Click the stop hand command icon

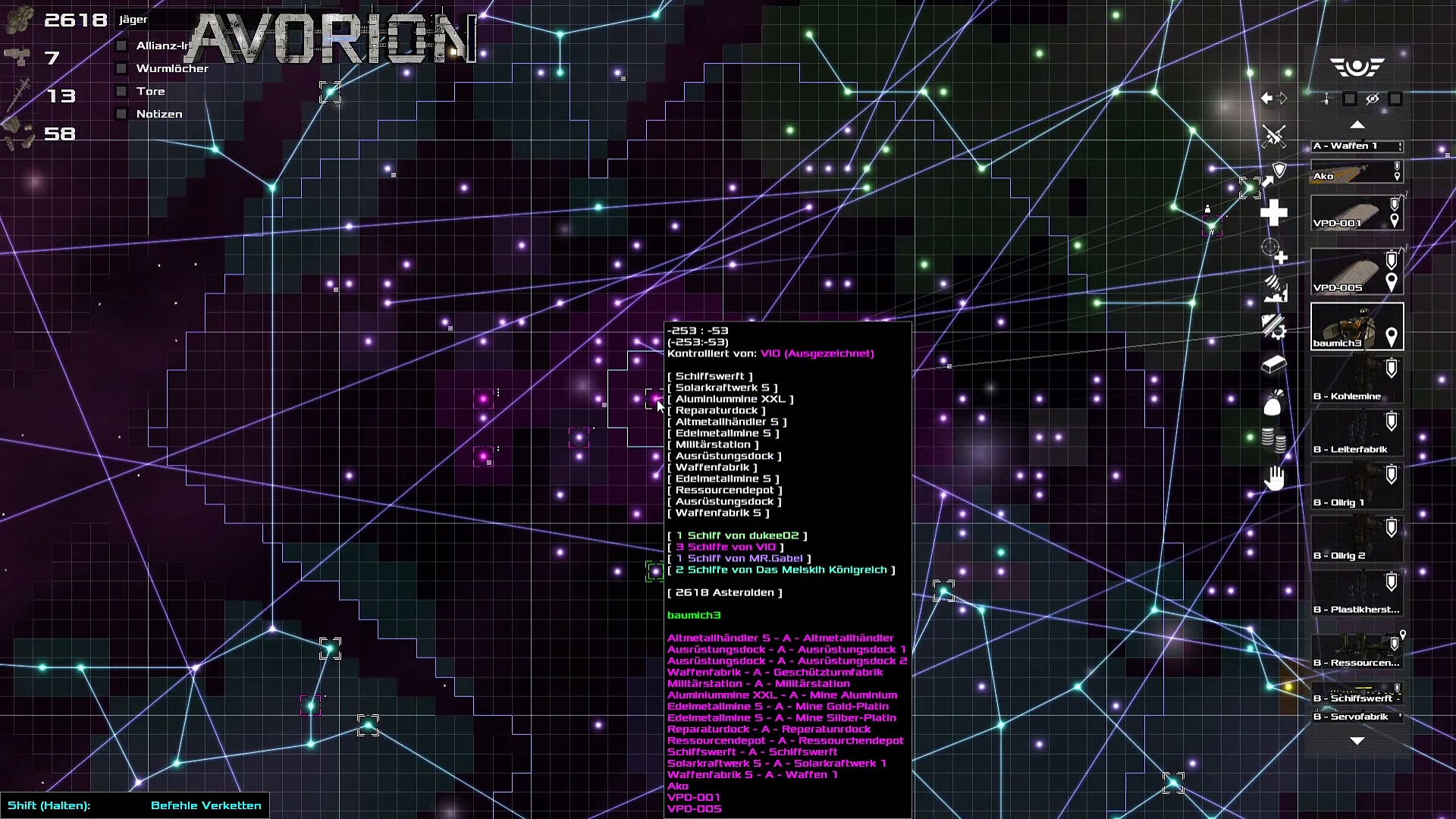1274,479
